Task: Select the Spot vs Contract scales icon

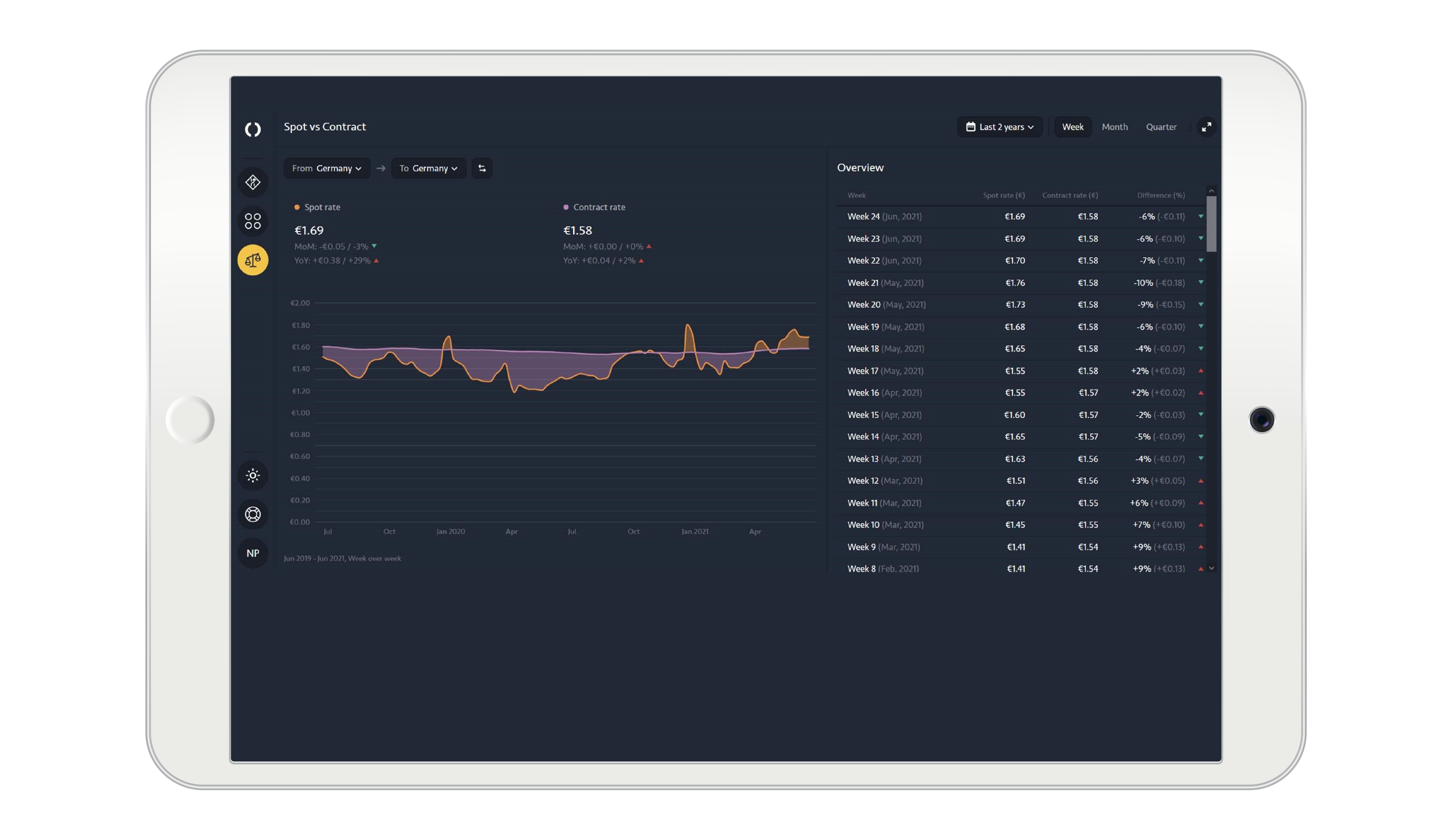Action: [x=252, y=260]
